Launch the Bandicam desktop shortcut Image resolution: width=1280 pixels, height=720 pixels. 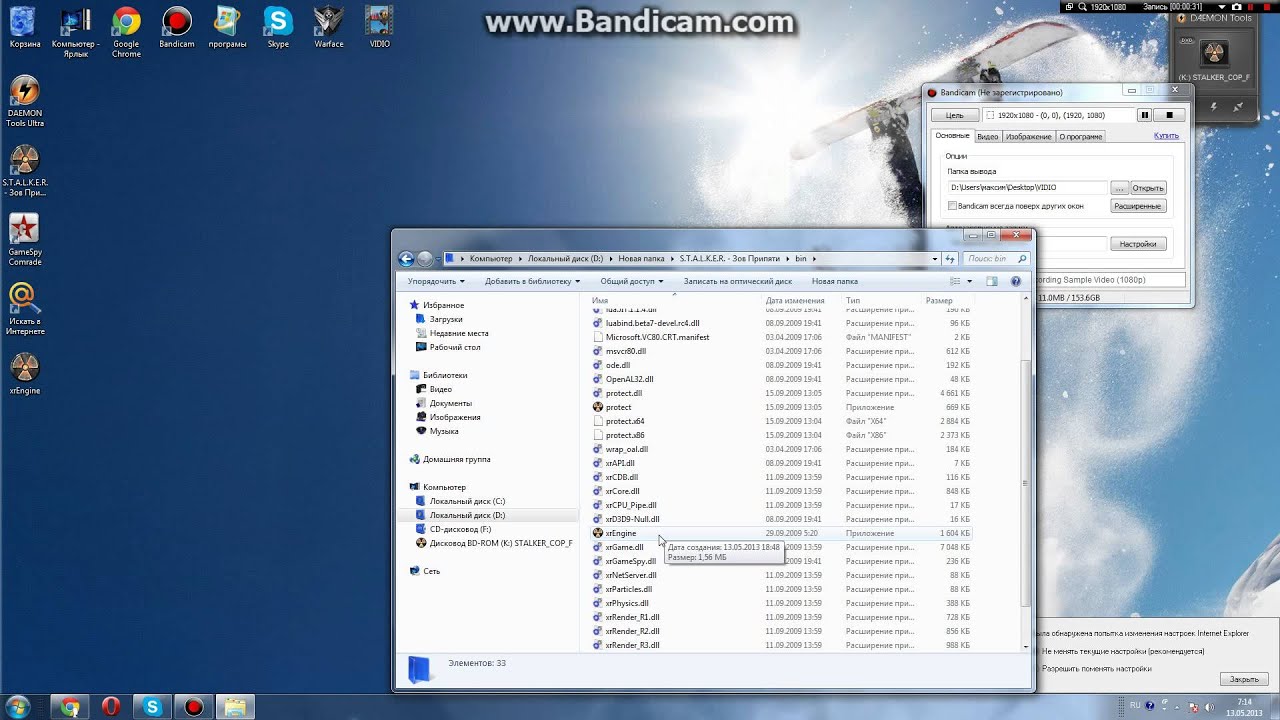pos(177,26)
